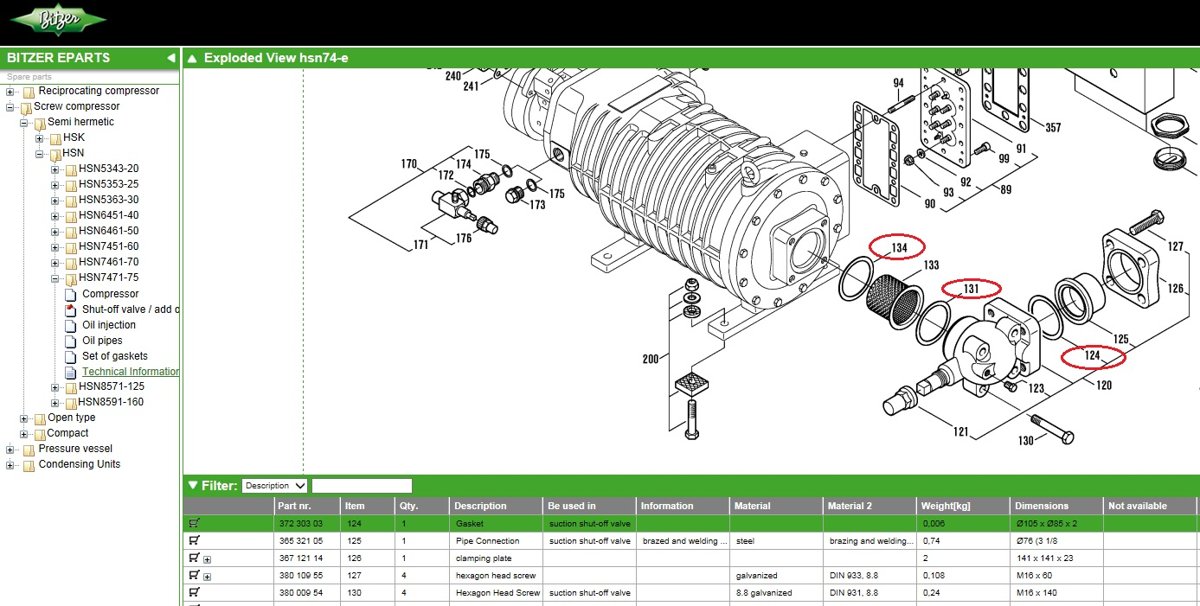Add Pipe Connection row to cart
This screenshot has height=606, width=1200.
194,540
